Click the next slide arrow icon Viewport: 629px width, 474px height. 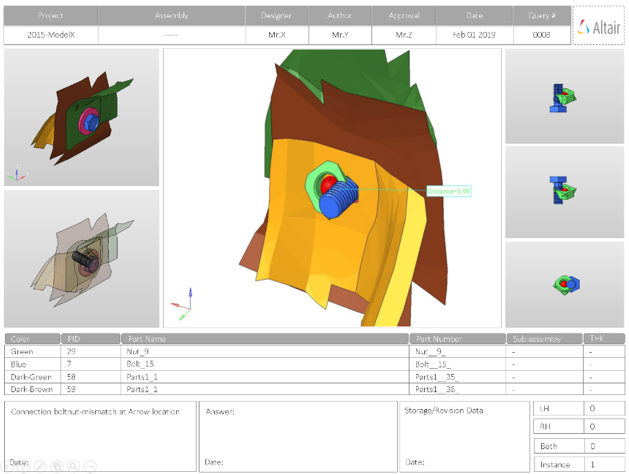[x=25, y=466]
